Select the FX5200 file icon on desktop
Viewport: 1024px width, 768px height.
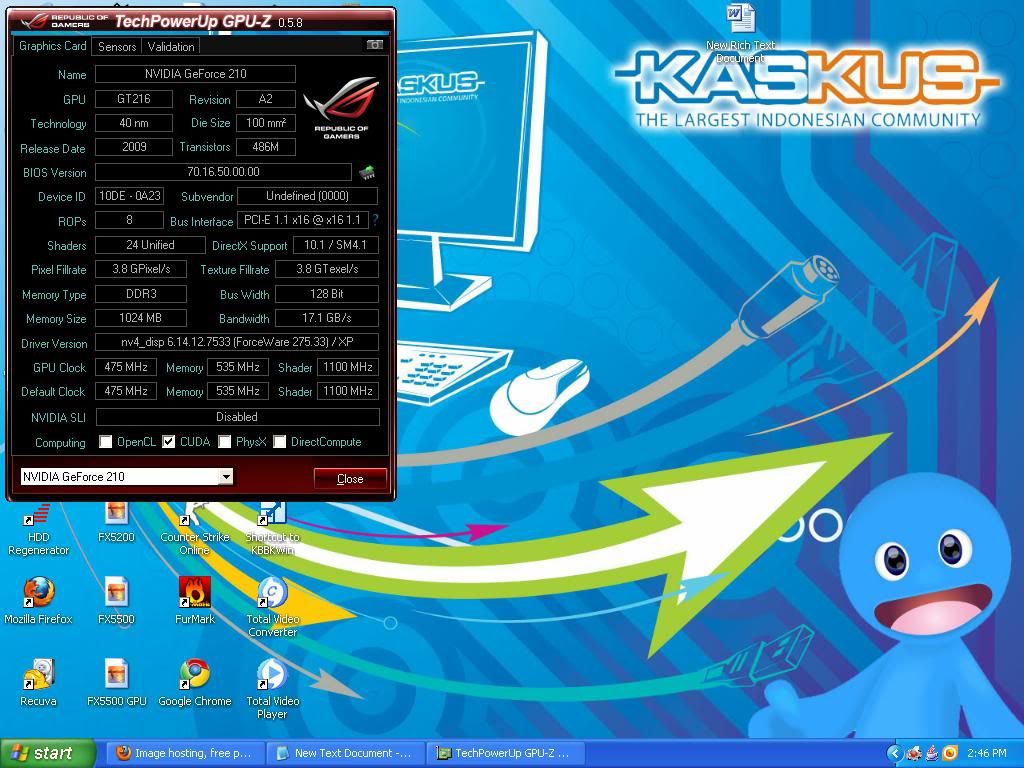click(x=116, y=521)
